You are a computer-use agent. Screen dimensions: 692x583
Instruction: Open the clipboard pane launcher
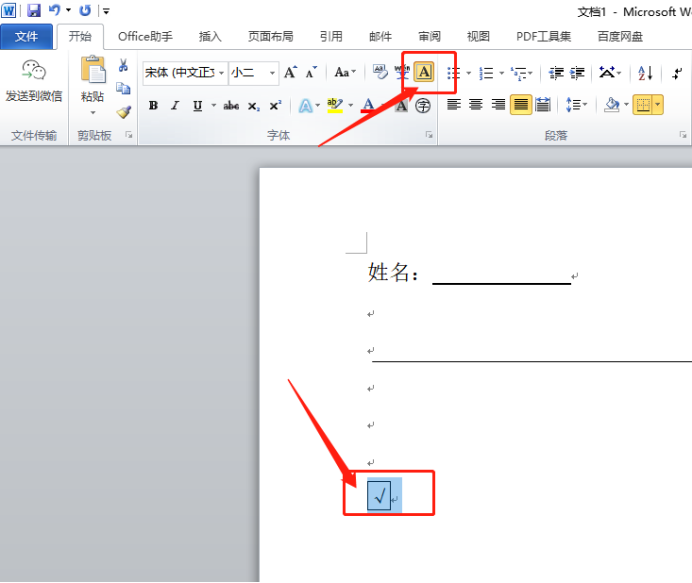pos(129,135)
